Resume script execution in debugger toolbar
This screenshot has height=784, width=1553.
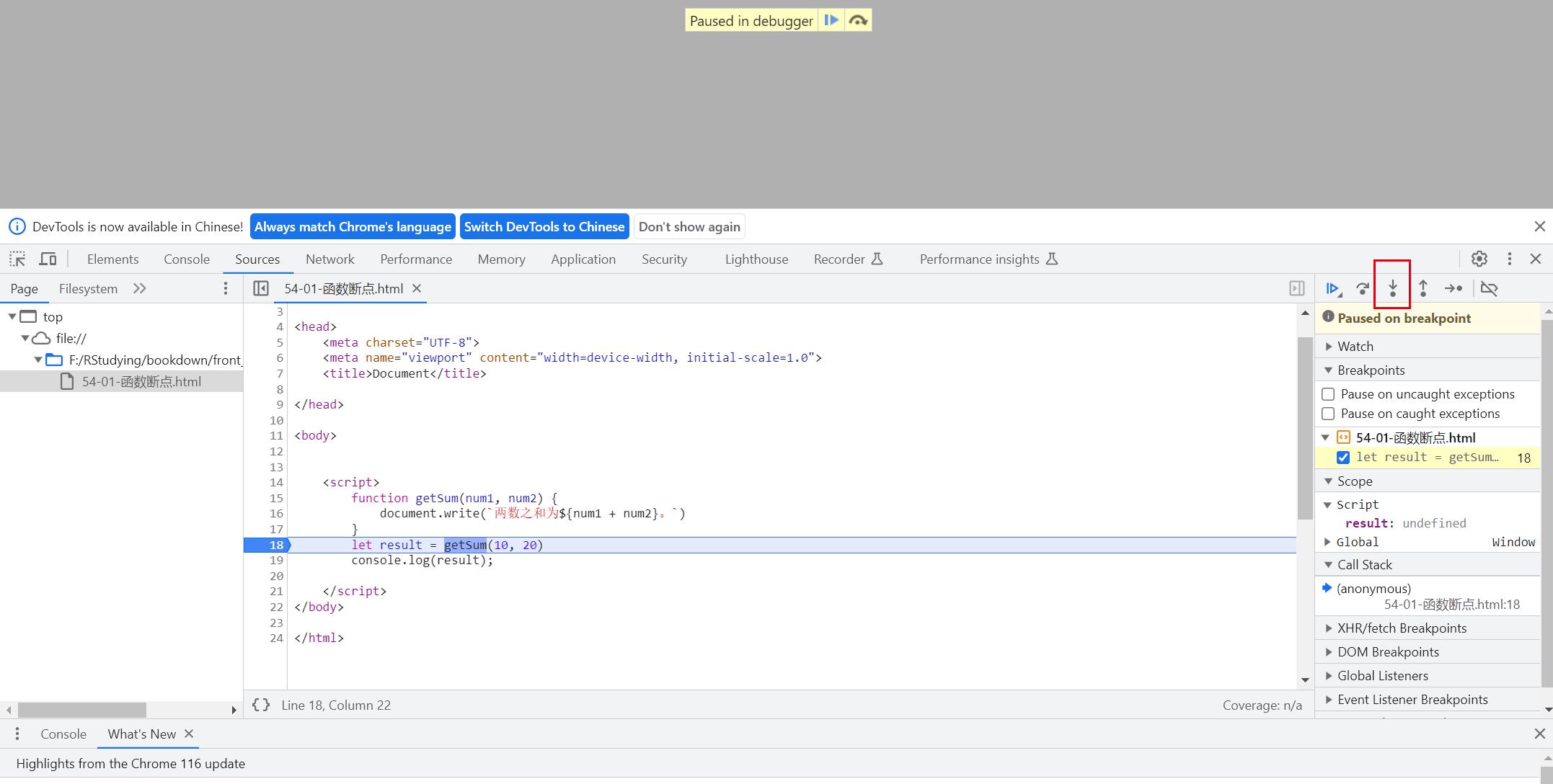point(1333,288)
